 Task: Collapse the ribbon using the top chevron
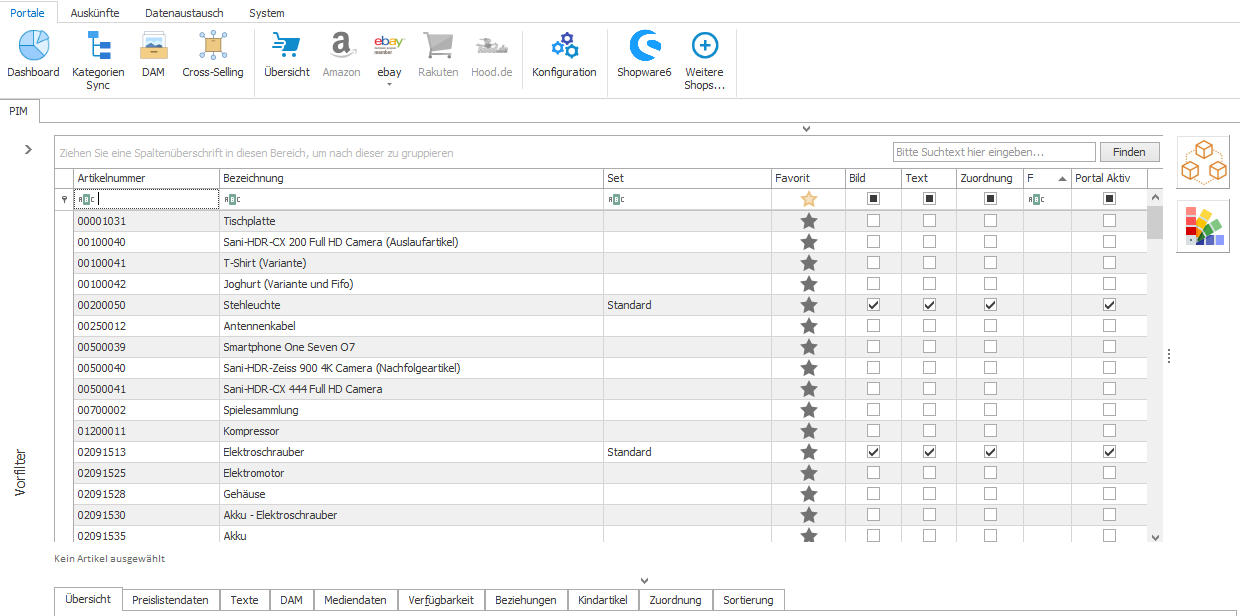806,129
